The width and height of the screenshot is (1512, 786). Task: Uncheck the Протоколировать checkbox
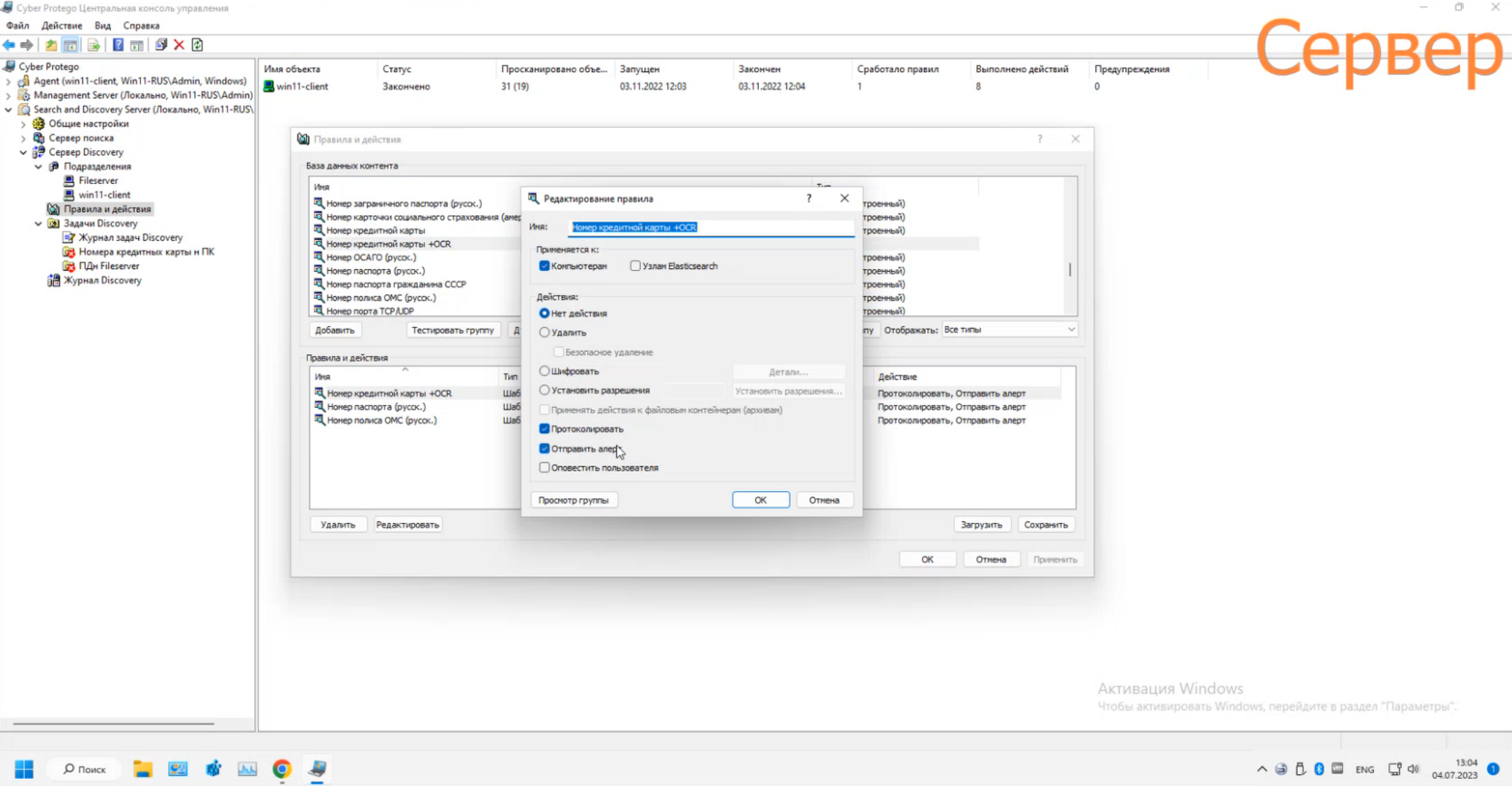544,429
